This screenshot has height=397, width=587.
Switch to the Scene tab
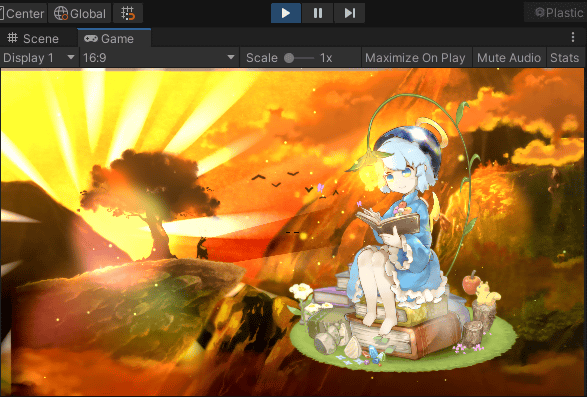click(x=33, y=38)
